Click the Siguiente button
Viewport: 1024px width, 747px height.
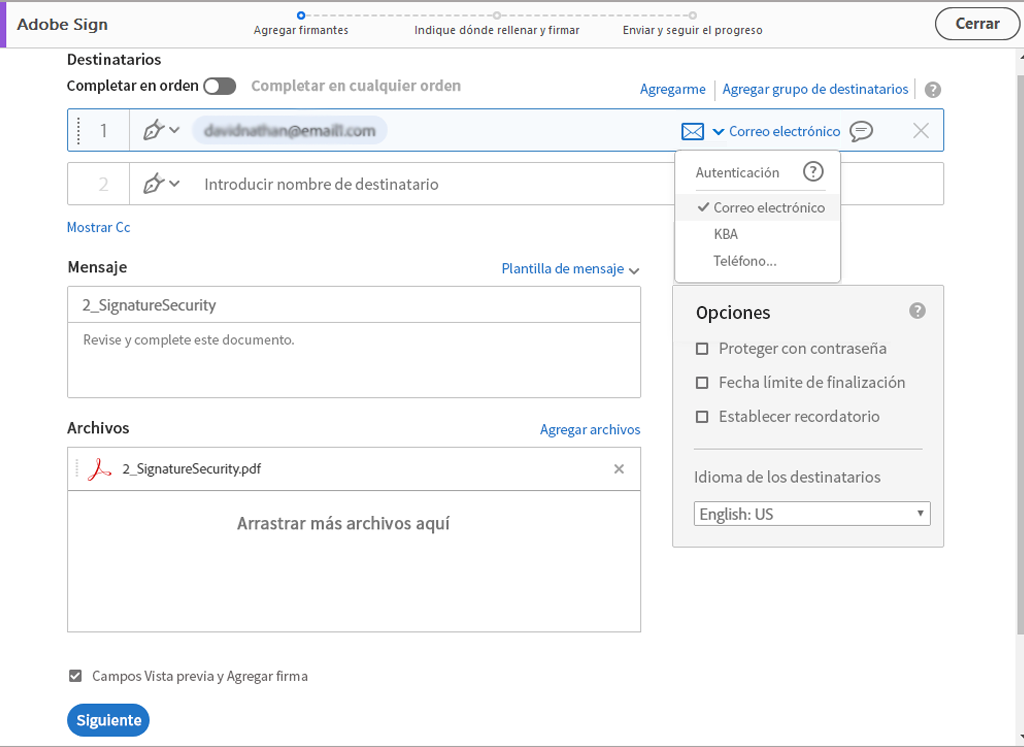coord(107,720)
